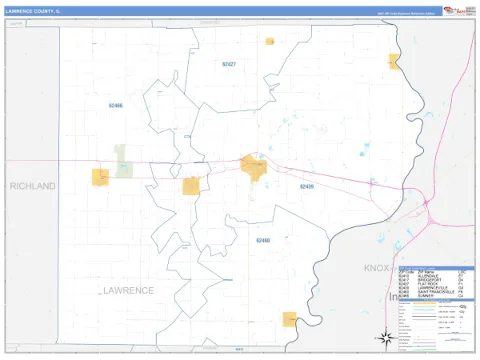Click ZIP code label 62466
Image resolution: width=480 pixels, height=360 pixels.
(x=116, y=106)
